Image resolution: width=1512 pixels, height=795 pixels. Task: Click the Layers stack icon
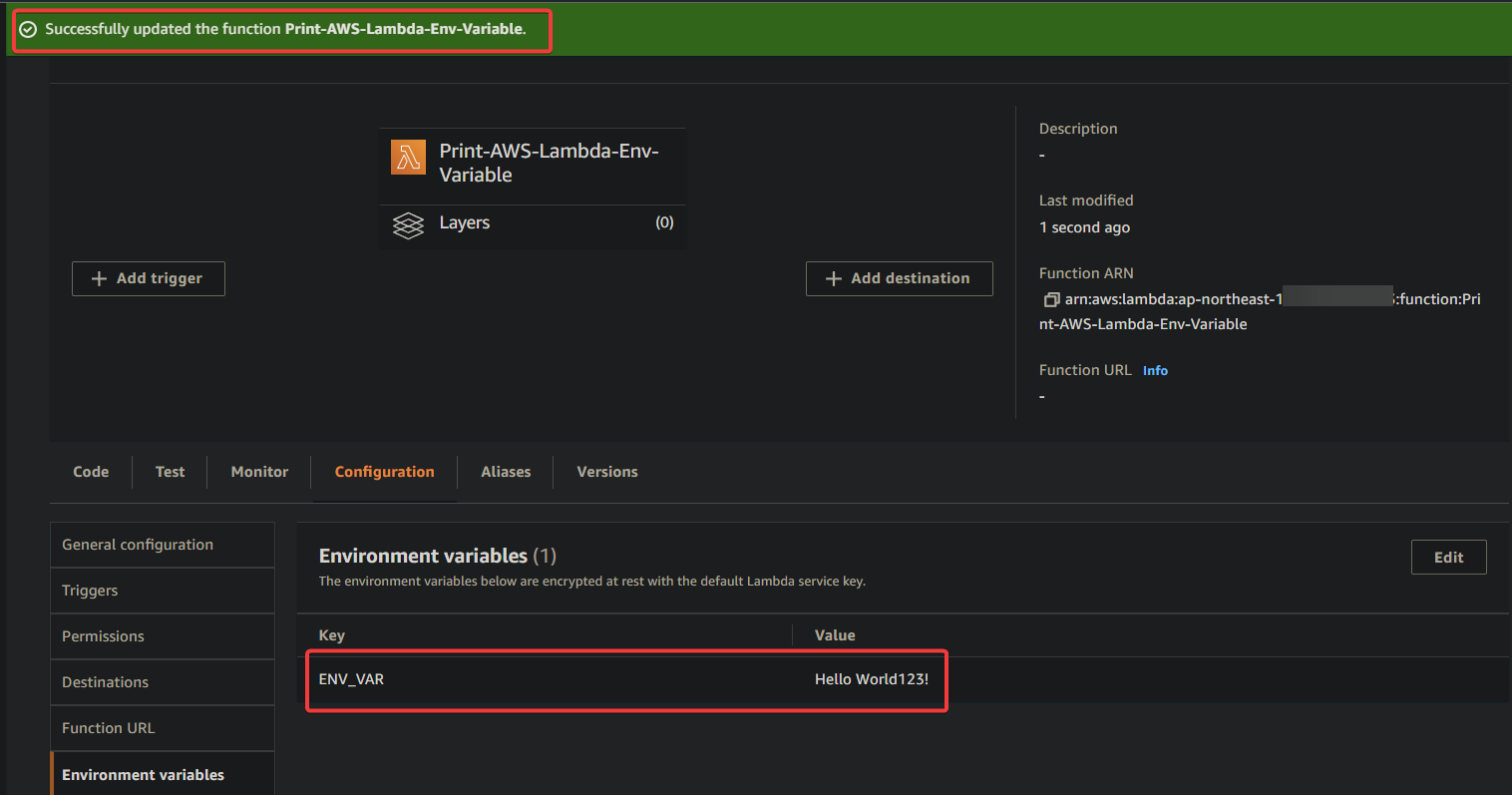coord(408,226)
